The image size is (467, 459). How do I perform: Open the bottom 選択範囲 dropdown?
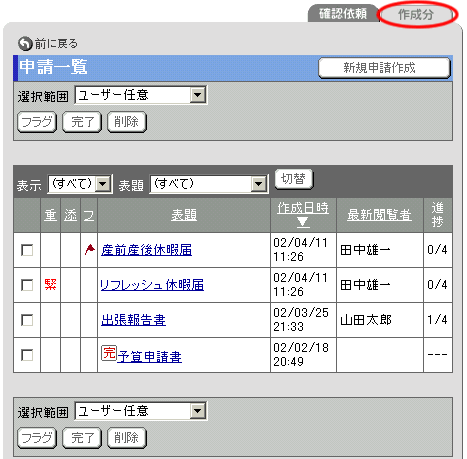(x=141, y=411)
